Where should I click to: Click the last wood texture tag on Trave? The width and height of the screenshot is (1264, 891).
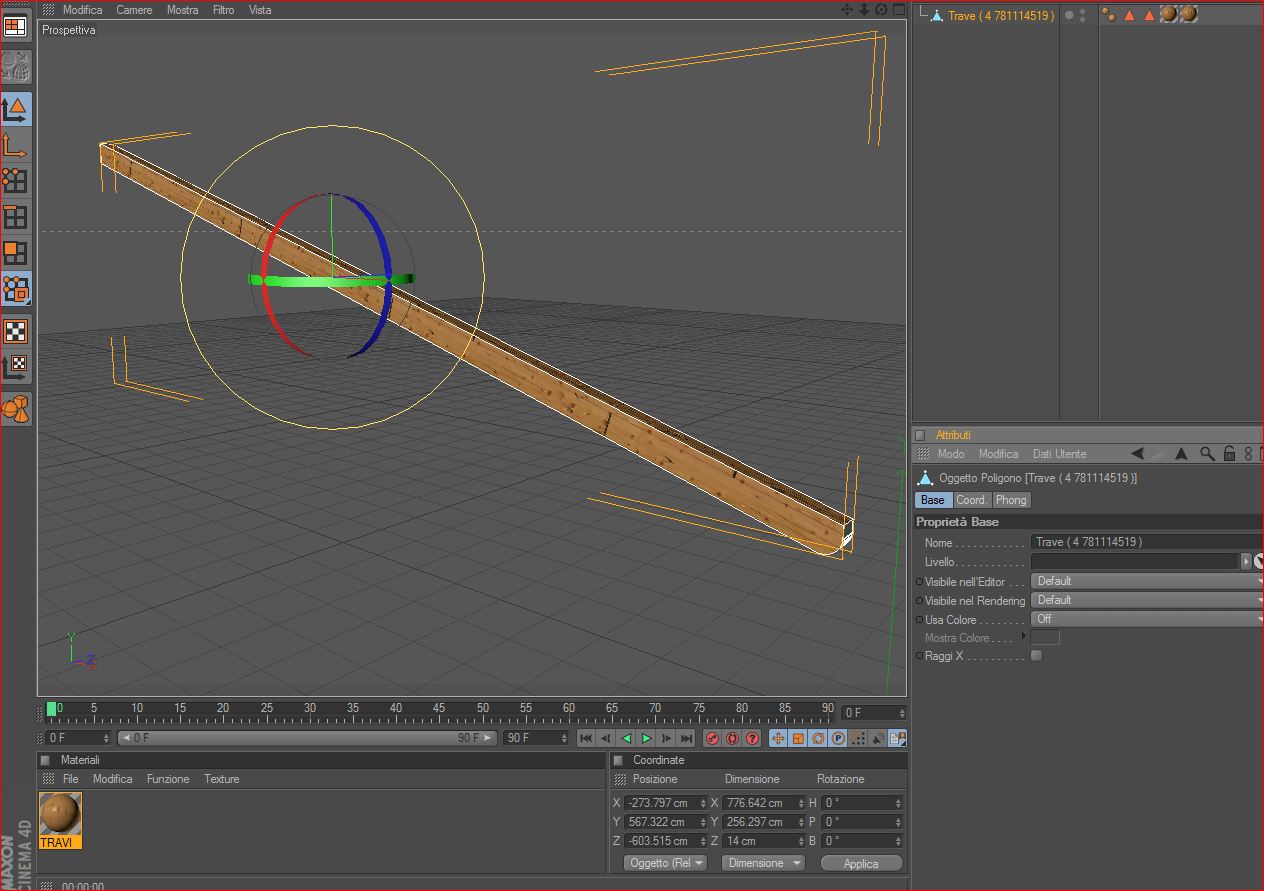pyautogui.click(x=1188, y=14)
